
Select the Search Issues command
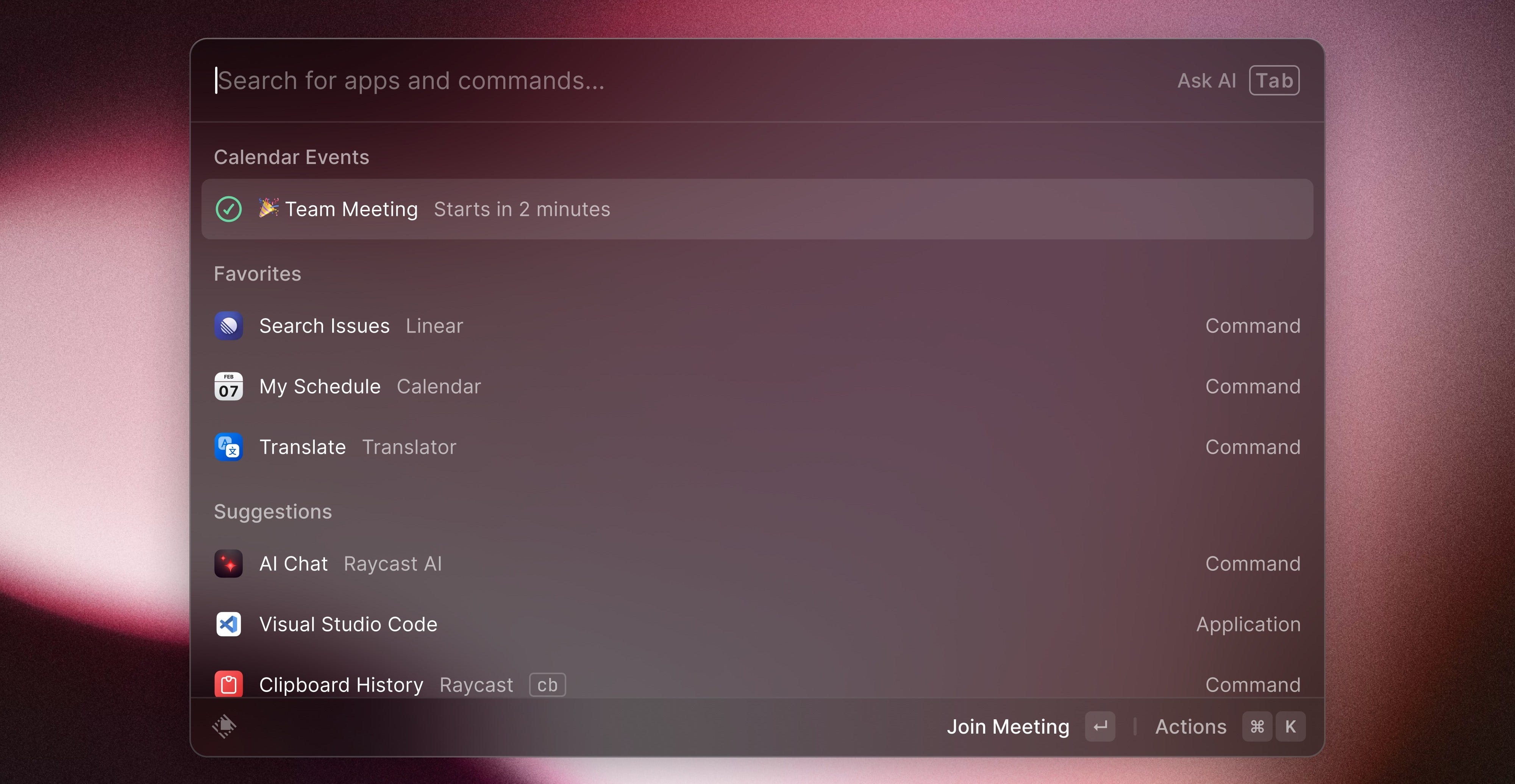point(325,326)
